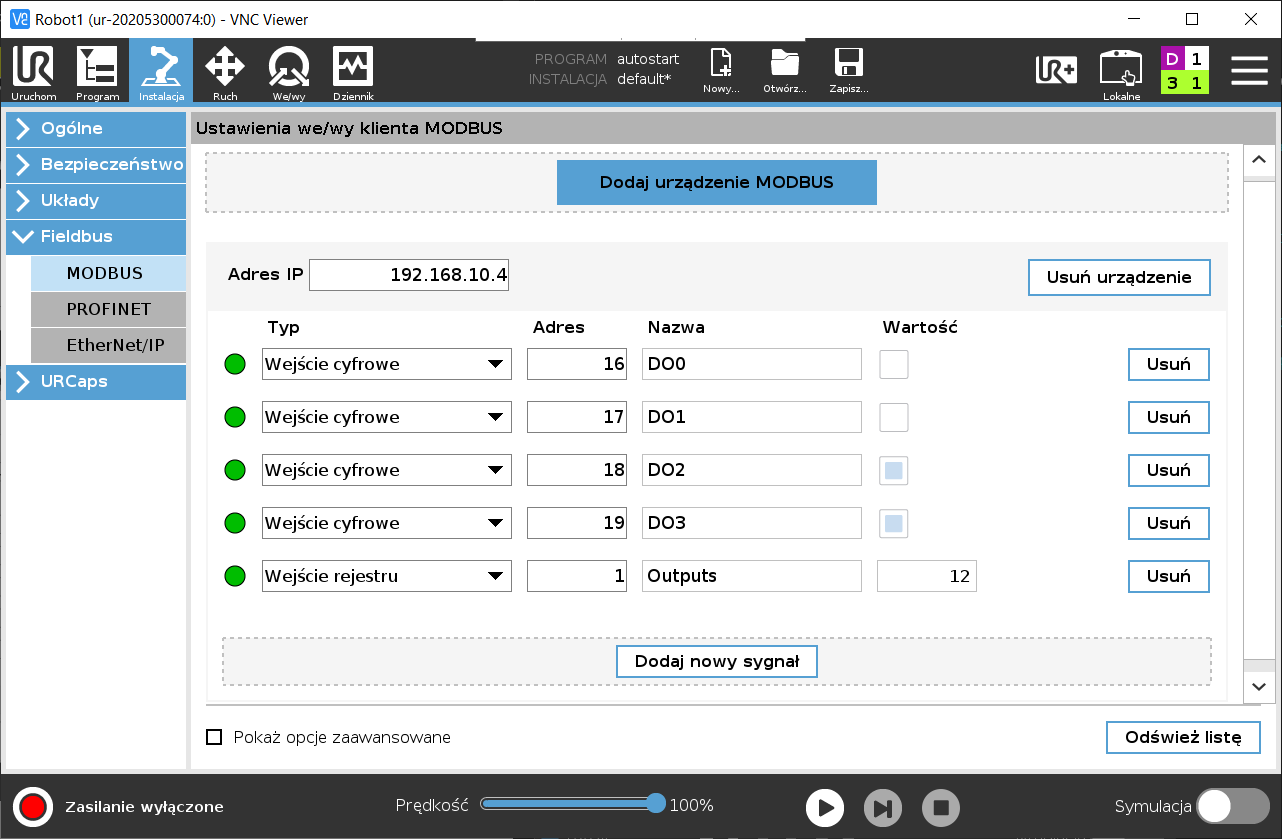Click the Dodaj nowy sygnał button
Viewport: 1282px width, 839px height.
[717, 661]
